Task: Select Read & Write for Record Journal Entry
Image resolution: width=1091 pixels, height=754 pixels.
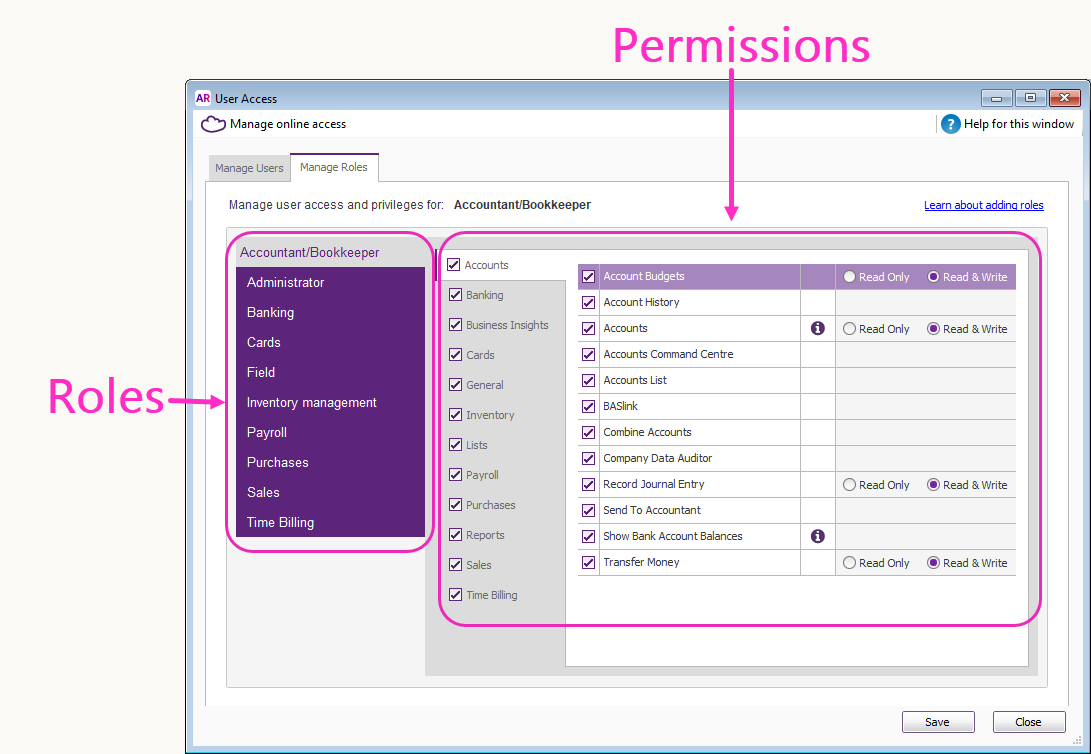Action: [934, 485]
